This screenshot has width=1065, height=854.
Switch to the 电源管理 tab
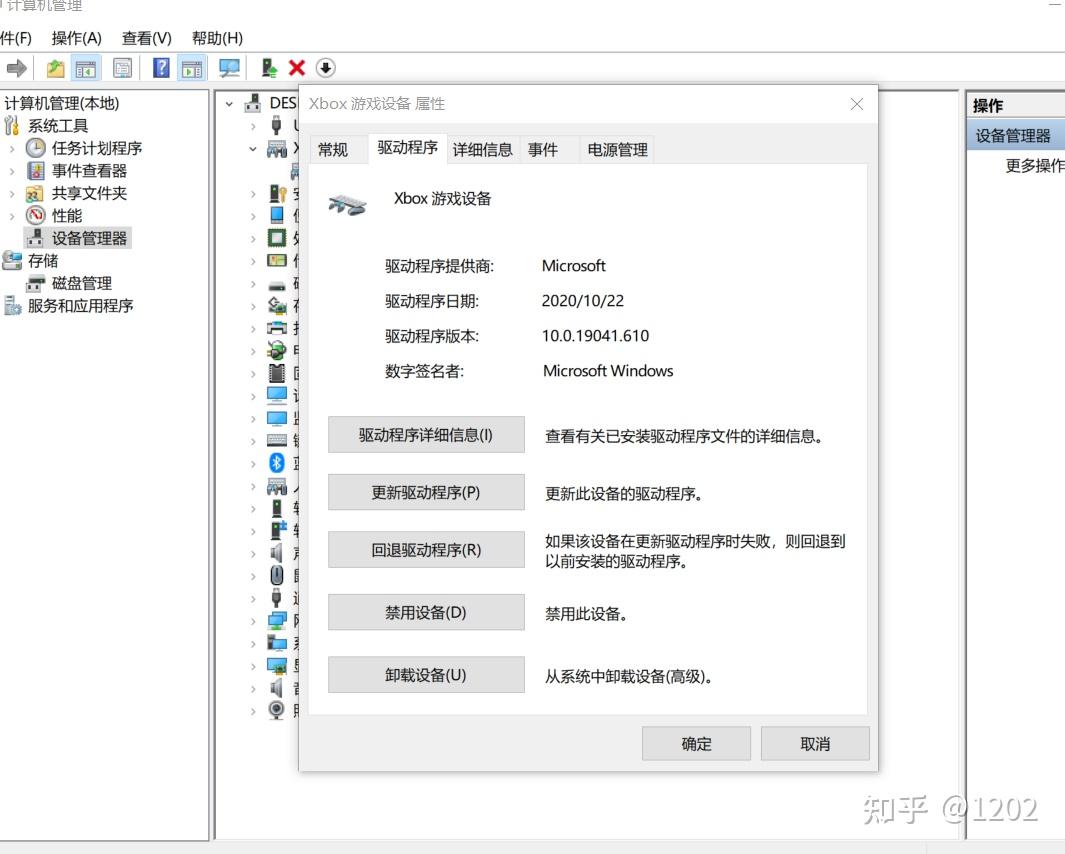coord(616,149)
